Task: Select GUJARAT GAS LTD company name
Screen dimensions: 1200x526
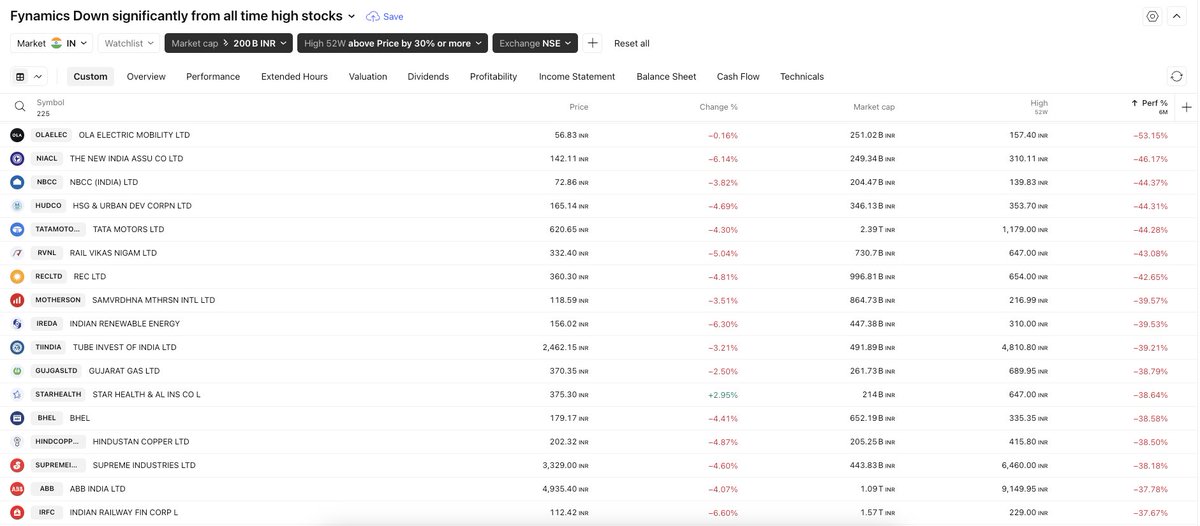Action: (124, 370)
